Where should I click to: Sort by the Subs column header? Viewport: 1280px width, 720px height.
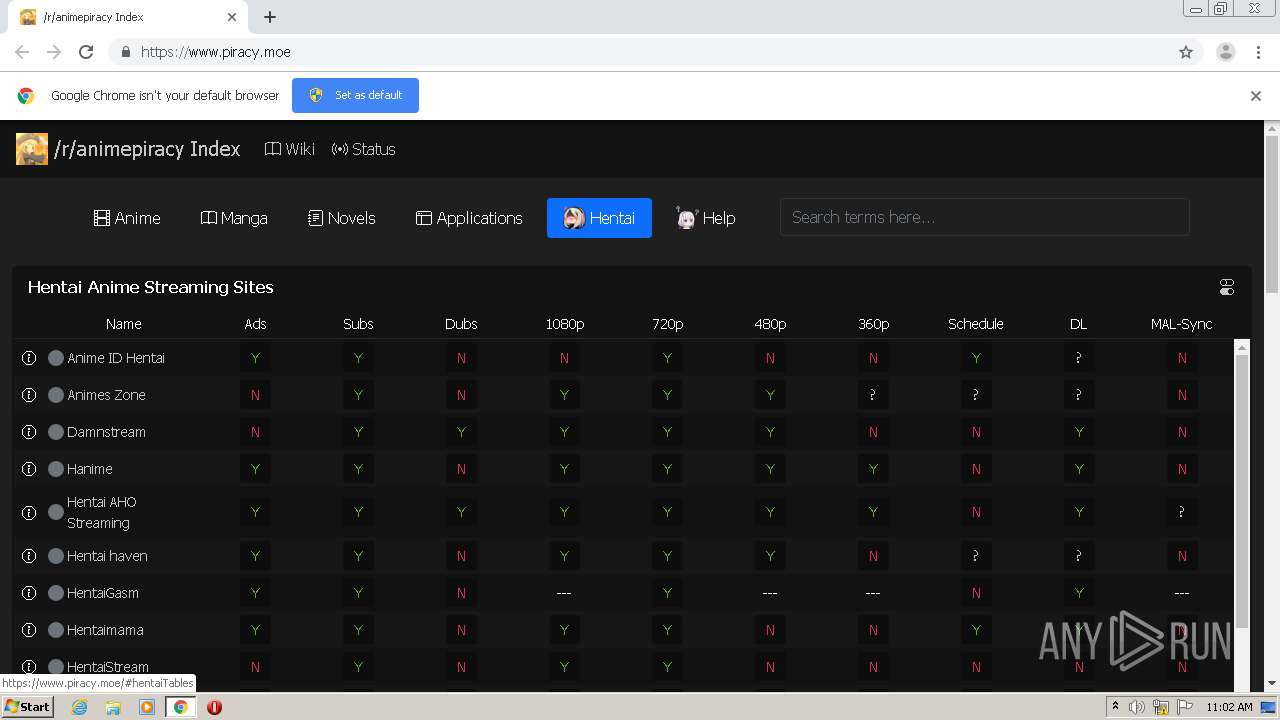358,324
